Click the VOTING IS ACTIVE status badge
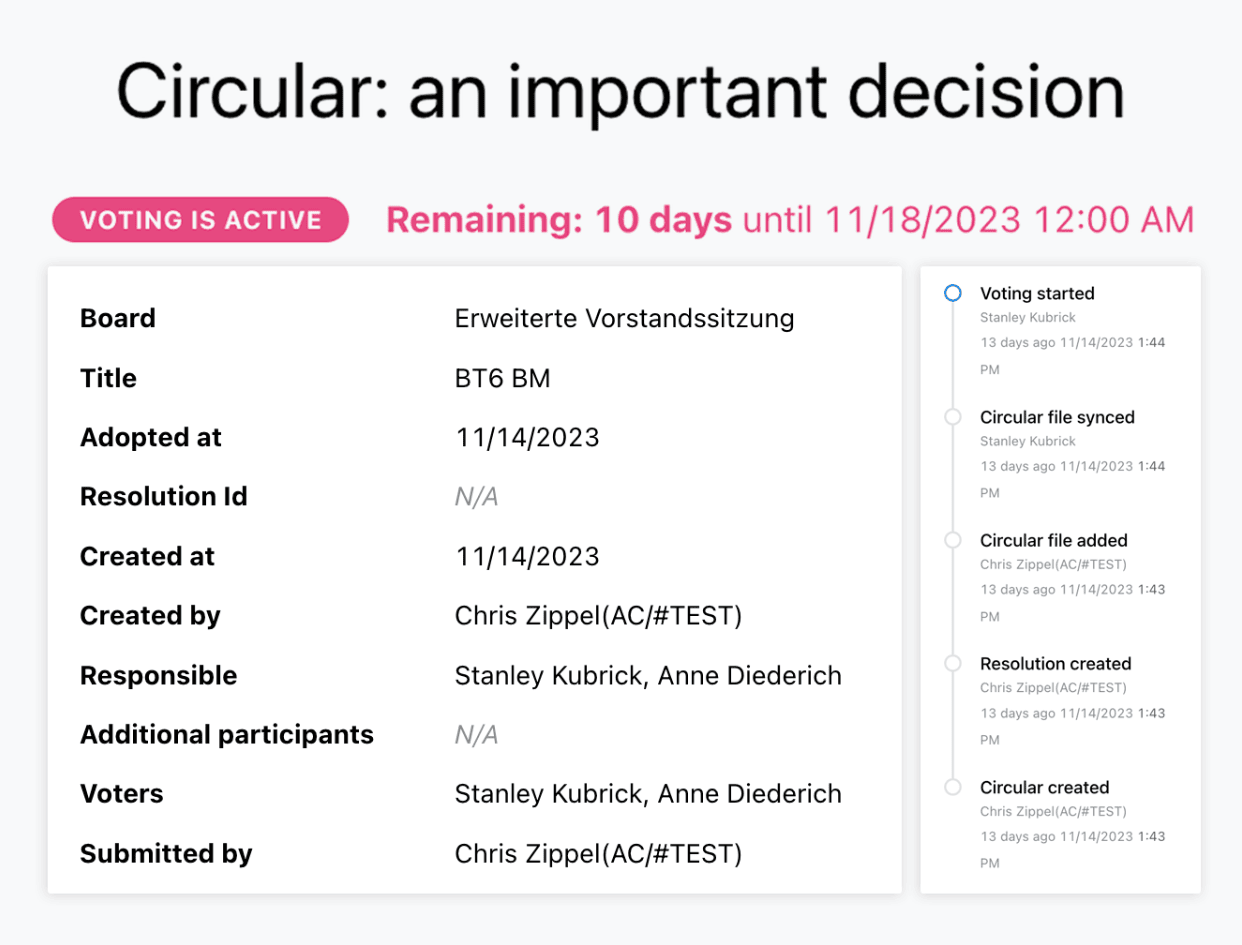The width and height of the screenshot is (1242, 945). tap(200, 220)
